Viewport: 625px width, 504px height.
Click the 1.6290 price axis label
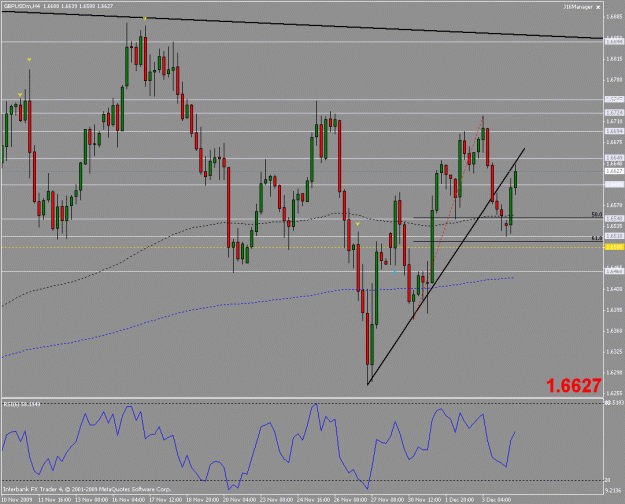click(x=614, y=372)
